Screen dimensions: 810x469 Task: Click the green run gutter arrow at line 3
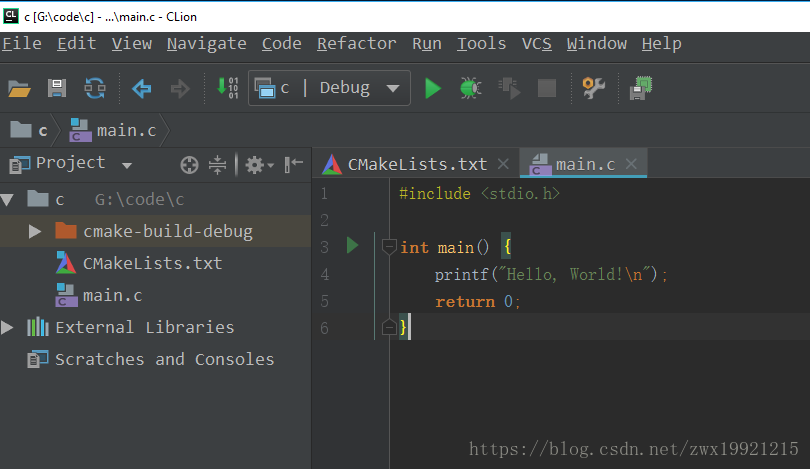pos(352,245)
